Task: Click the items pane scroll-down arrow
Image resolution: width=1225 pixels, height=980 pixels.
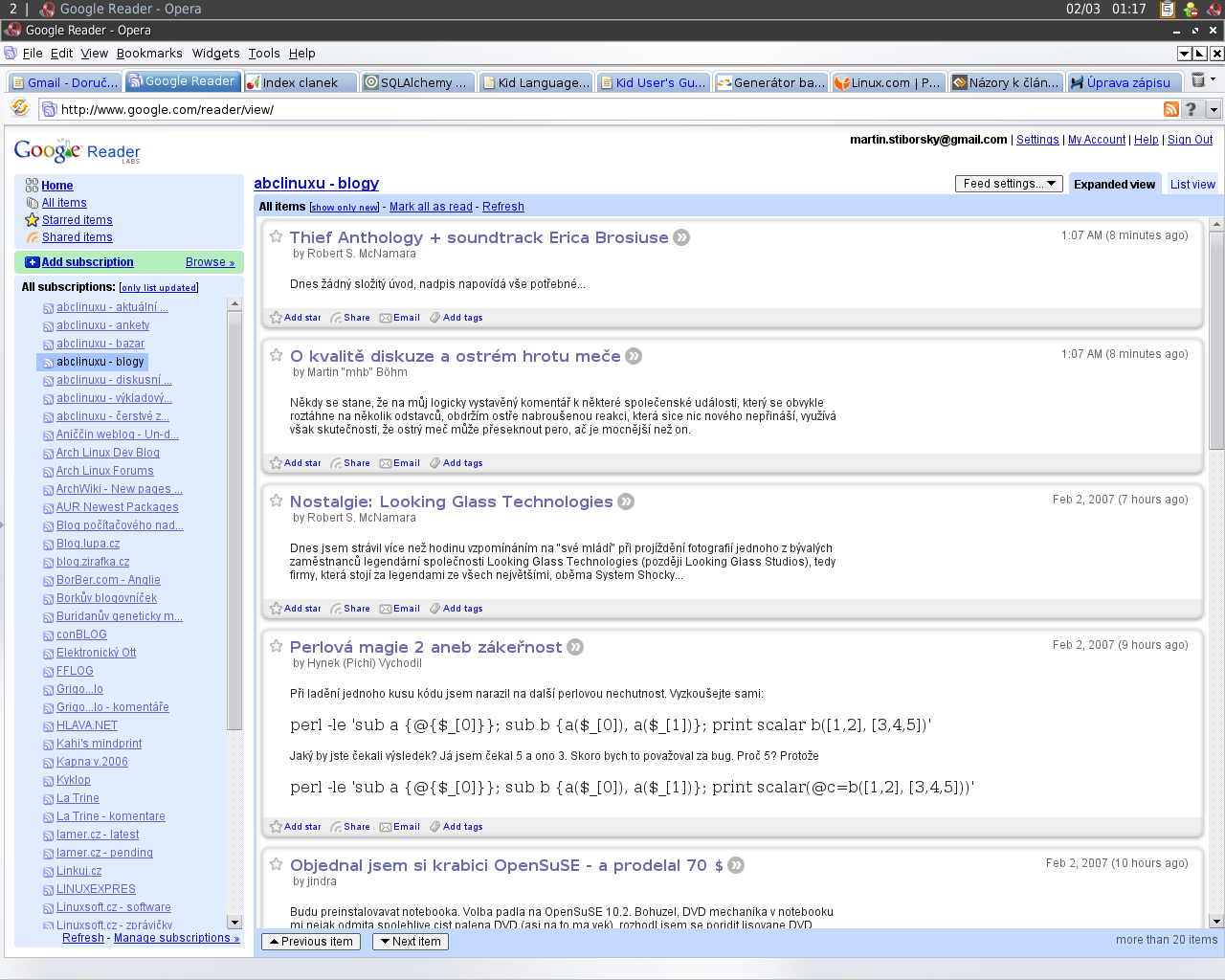Action: pos(1216,922)
